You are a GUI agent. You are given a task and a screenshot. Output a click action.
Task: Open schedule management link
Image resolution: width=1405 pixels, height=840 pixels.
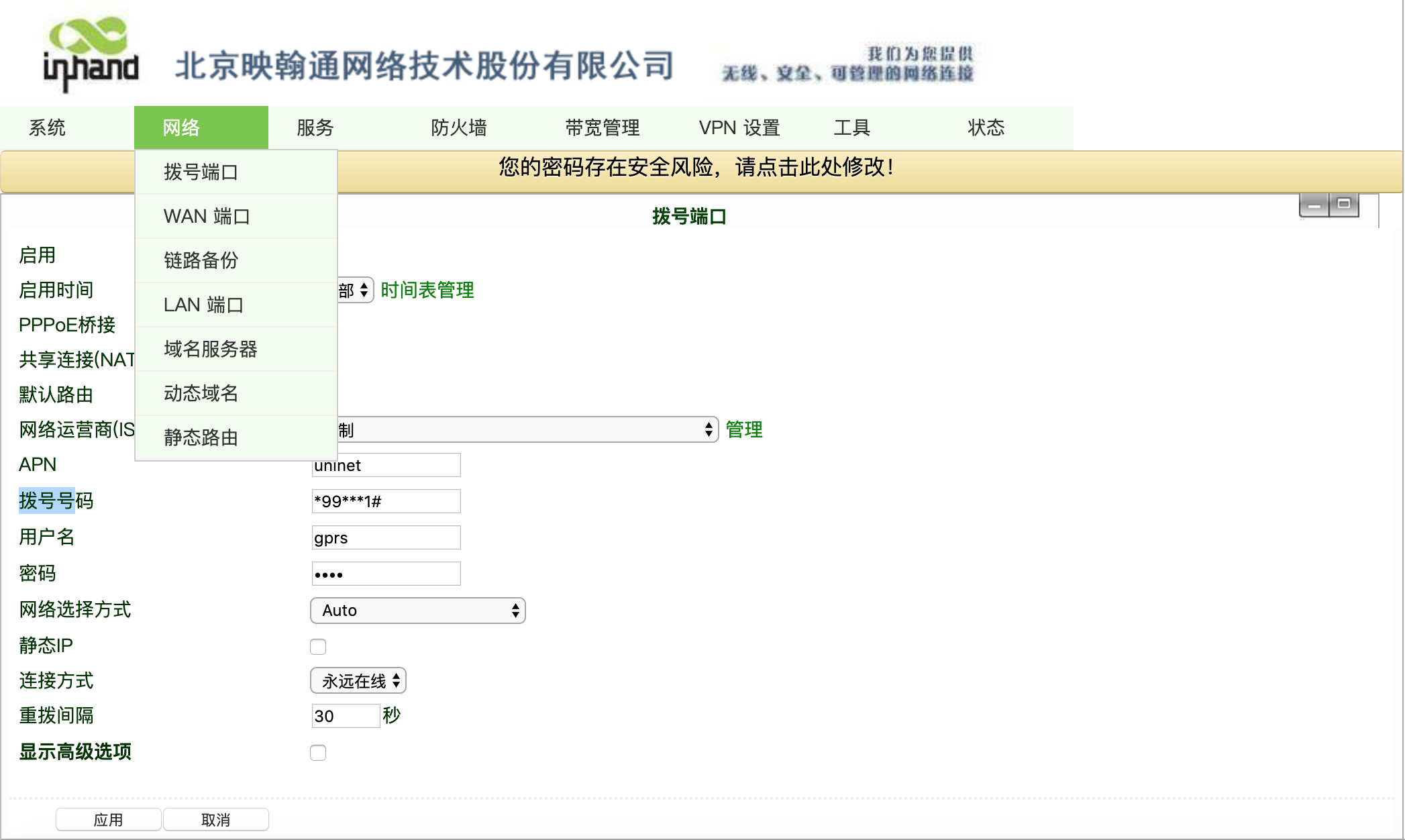click(427, 291)
